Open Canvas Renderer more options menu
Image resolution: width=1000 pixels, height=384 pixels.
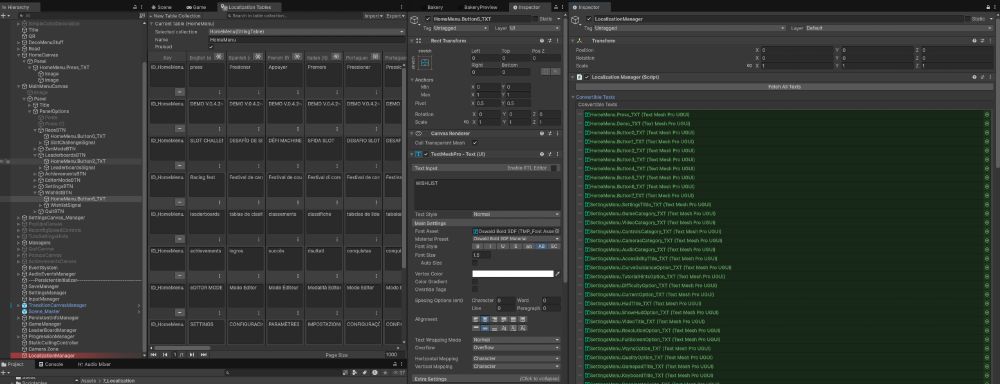[x=556, y=133]
